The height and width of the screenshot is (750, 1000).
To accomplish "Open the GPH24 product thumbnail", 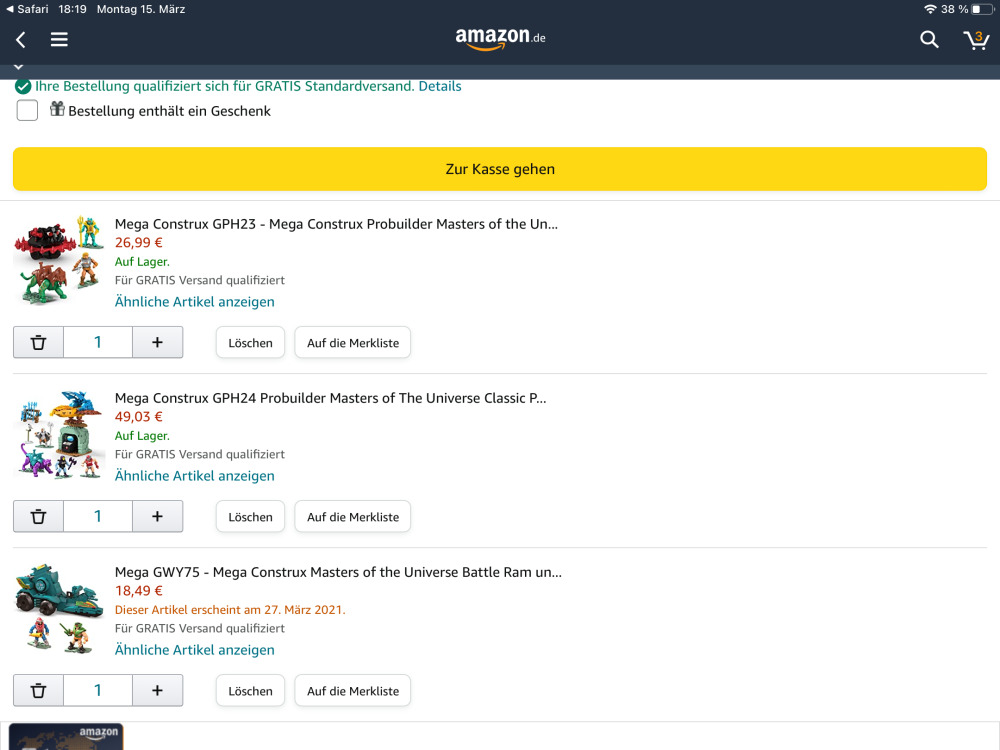I will [59, 434].
